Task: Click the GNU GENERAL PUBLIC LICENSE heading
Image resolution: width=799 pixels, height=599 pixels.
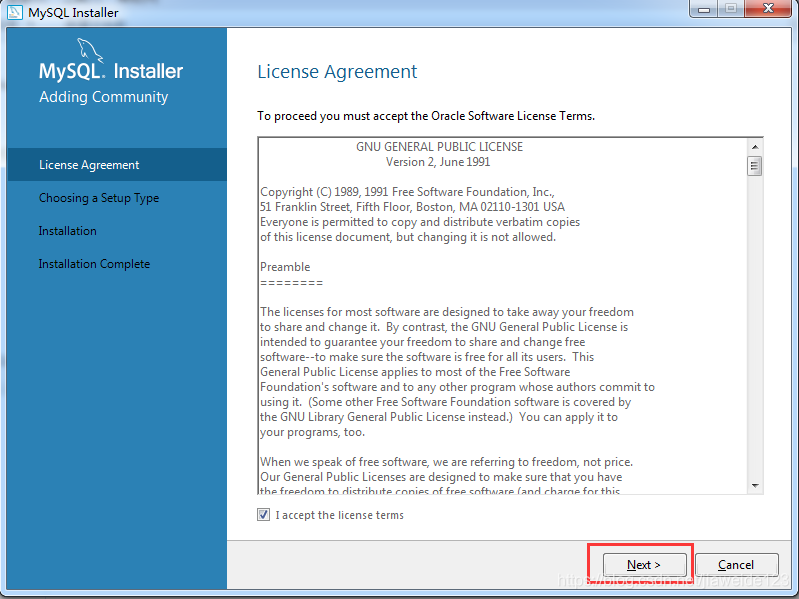Action: pyautogui.click(x=439, y=147)
